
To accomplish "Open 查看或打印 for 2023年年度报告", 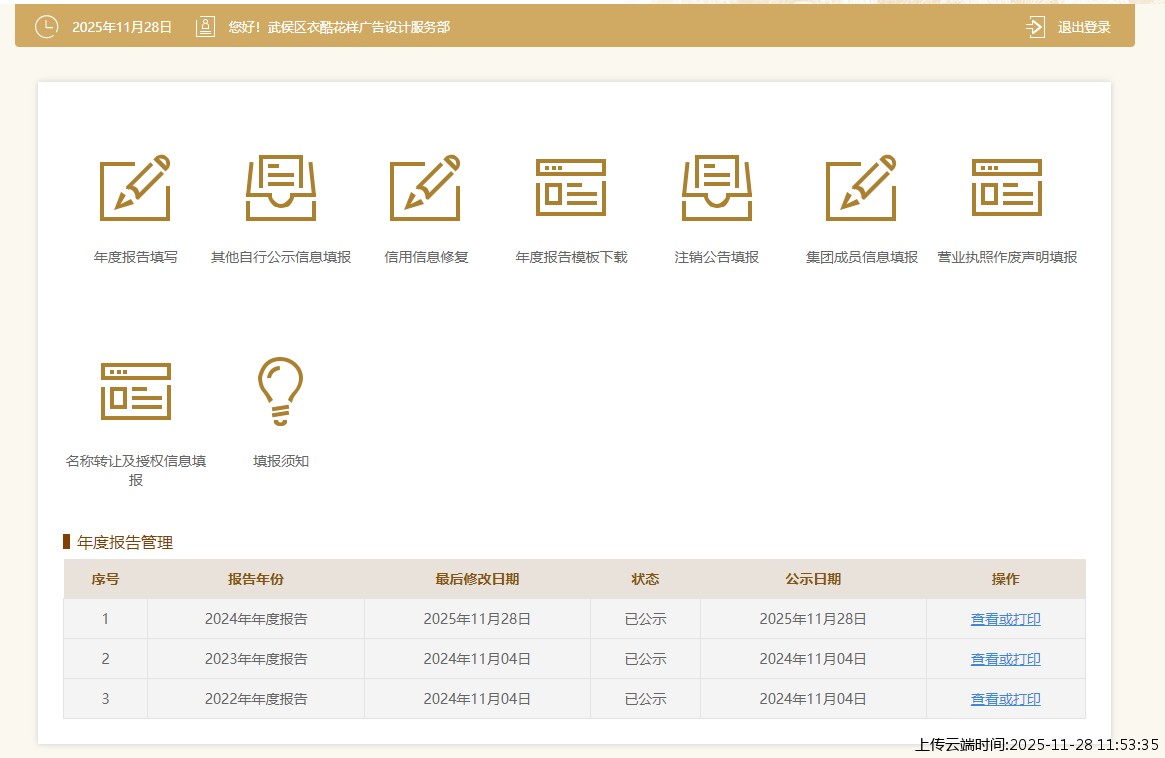I will (1005, 659).
